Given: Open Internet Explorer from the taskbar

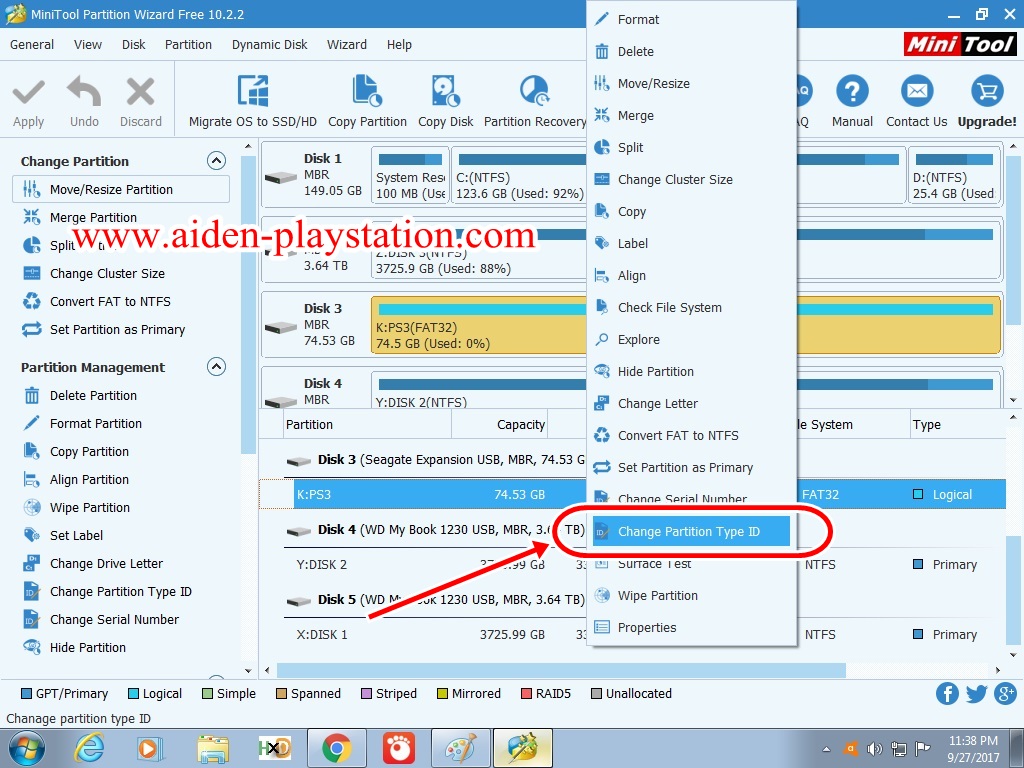Looking at the screenshot, I should pyautogui.click(x=88, y=748).
